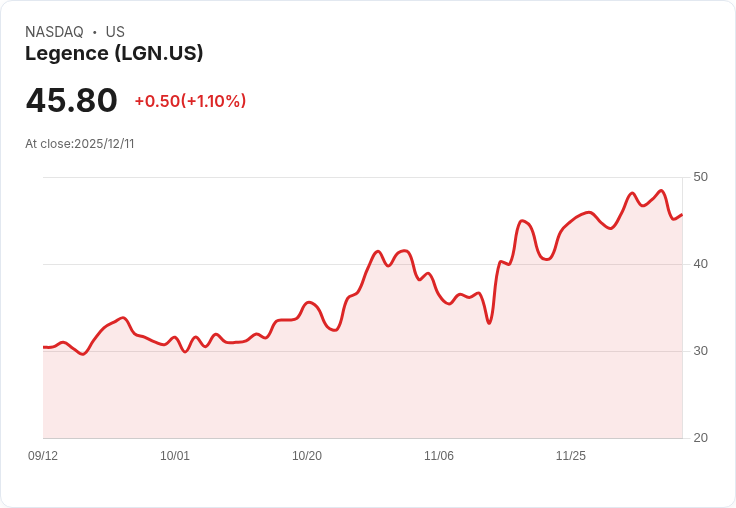Viewport: 736px width, 508px height.
Task: Click the leftmost start of the price line
Action: coord(44,347)
